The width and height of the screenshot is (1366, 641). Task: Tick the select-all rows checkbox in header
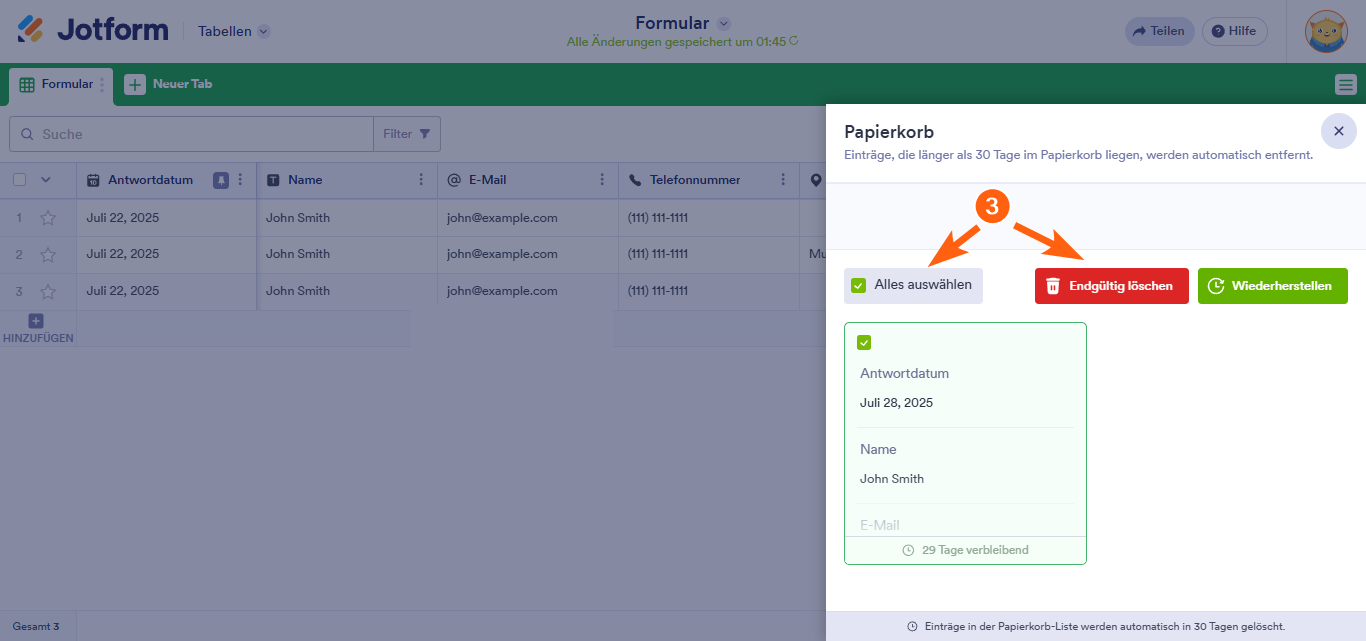[x=19, y=180]
